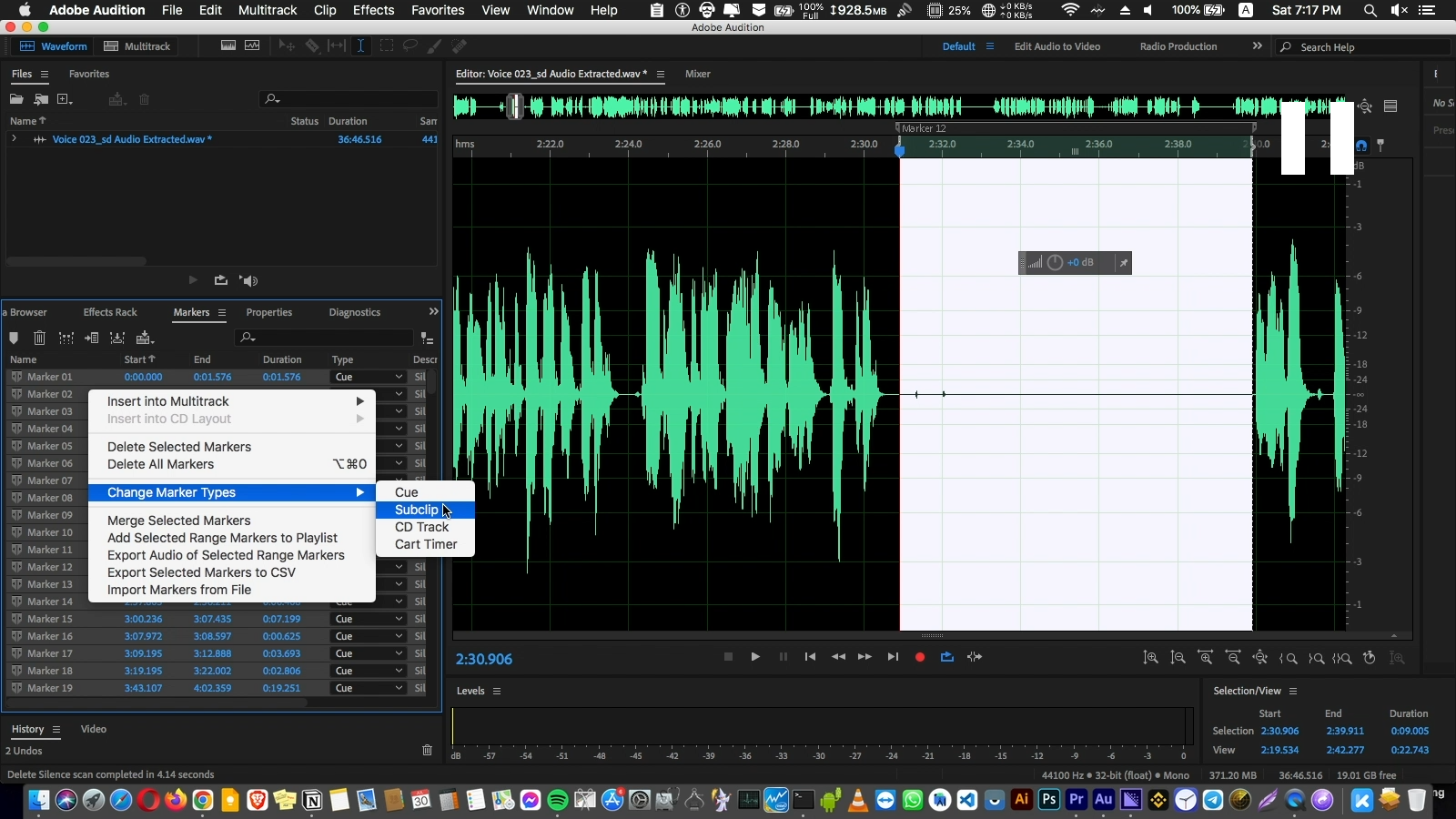Click the Rewind transport button
1456x819 pixels.
click(x=838, y=657)
